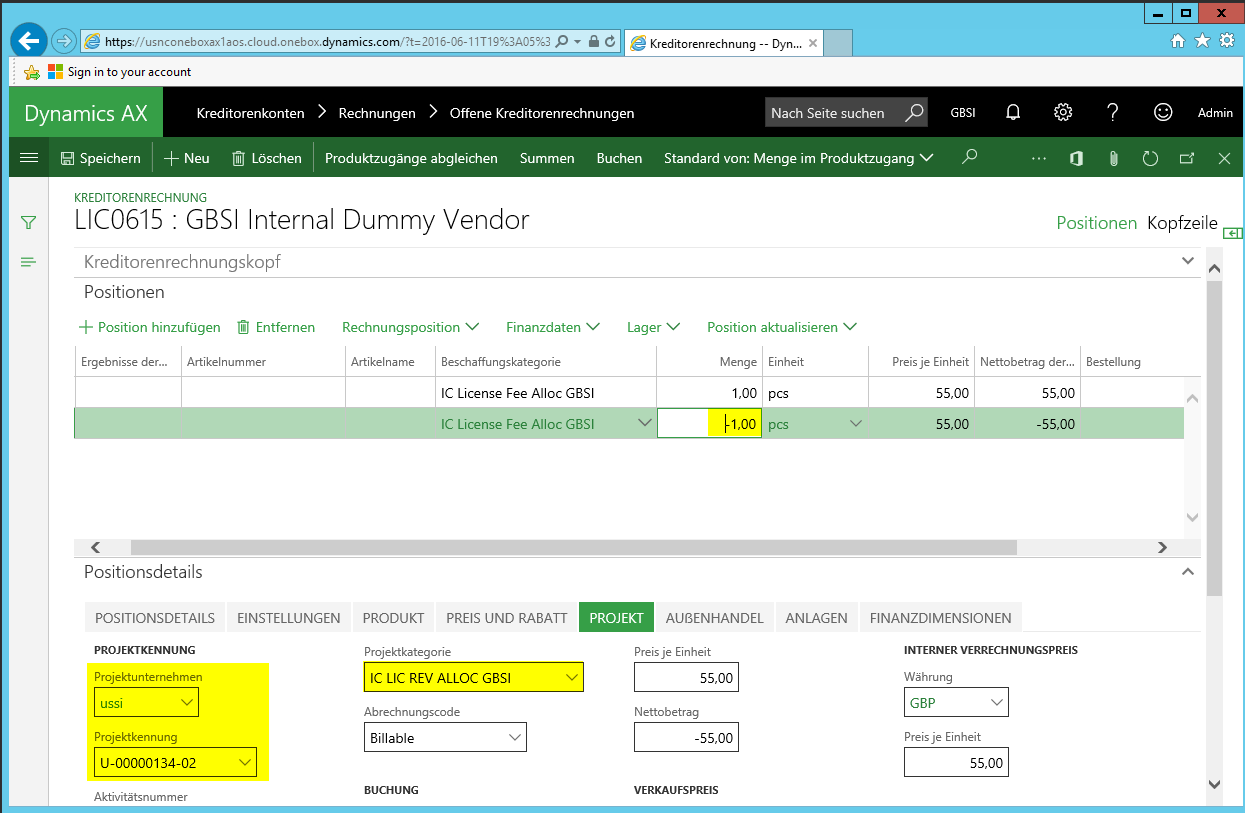Image resolution: width=1245 pixels, height=813 pixels.
Task: Click the help question mark icon
Action: pyautogui.click(x=1112, y=112)
